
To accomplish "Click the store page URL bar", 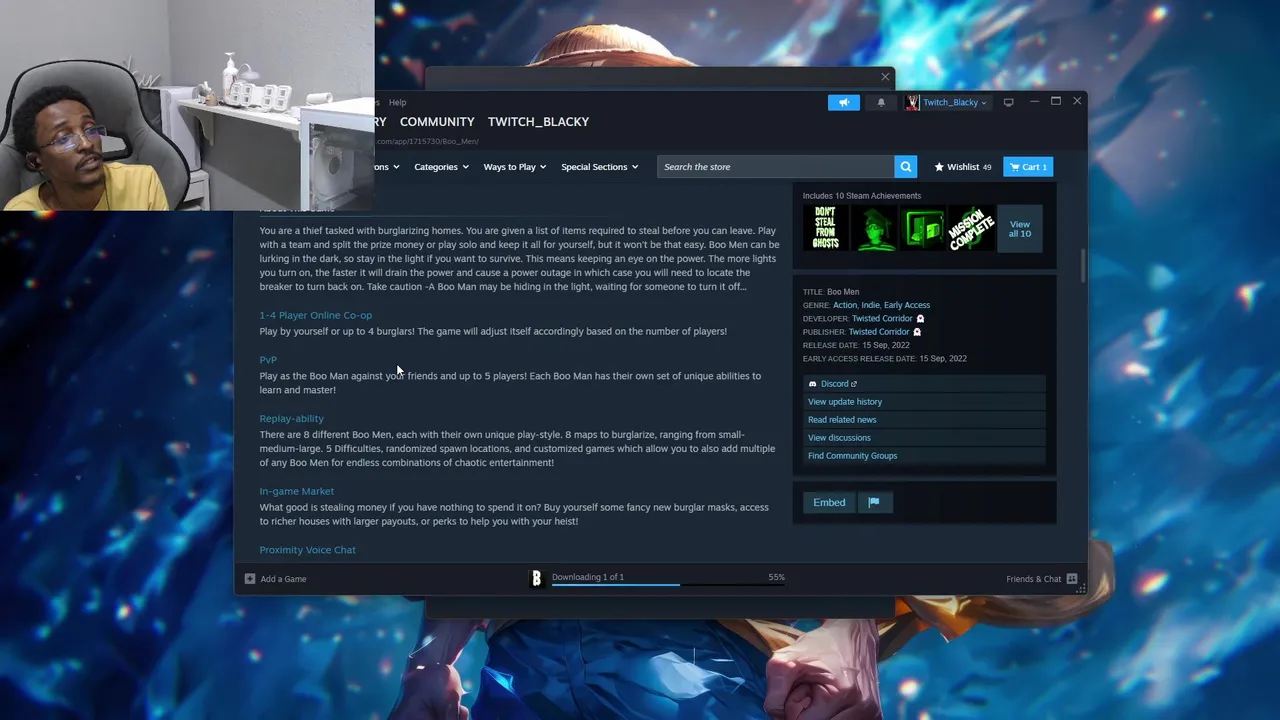I will click(x=428, y=141).
